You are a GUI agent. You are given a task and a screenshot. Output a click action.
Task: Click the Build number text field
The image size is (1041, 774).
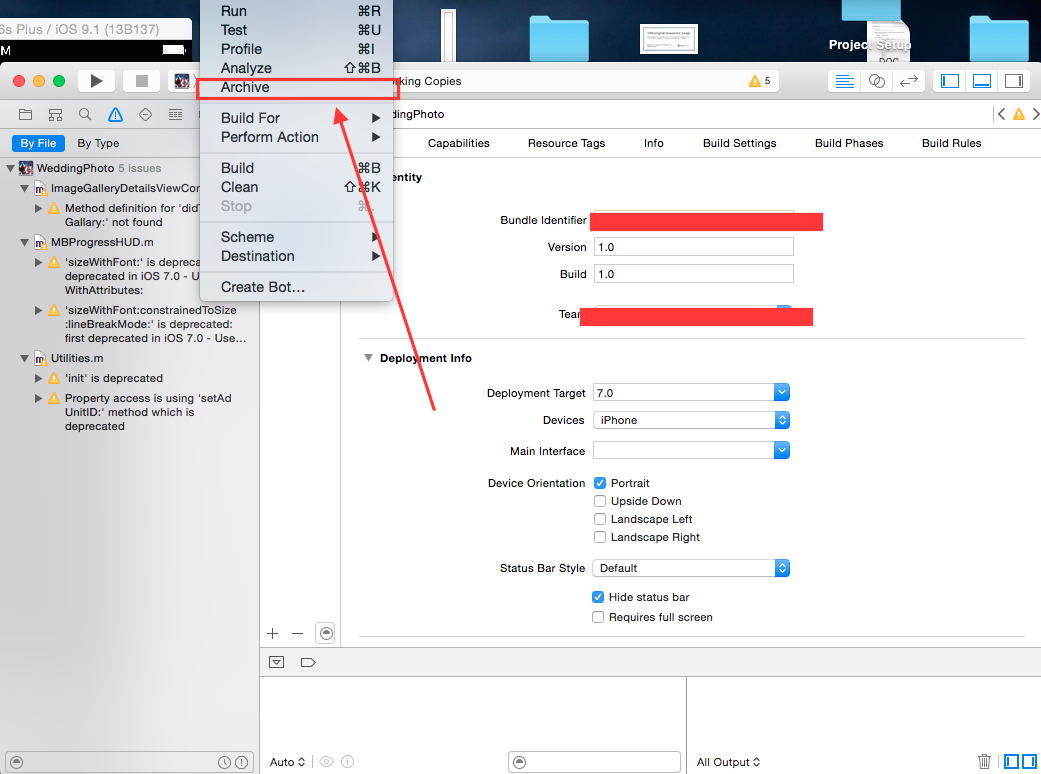(693, 273)
